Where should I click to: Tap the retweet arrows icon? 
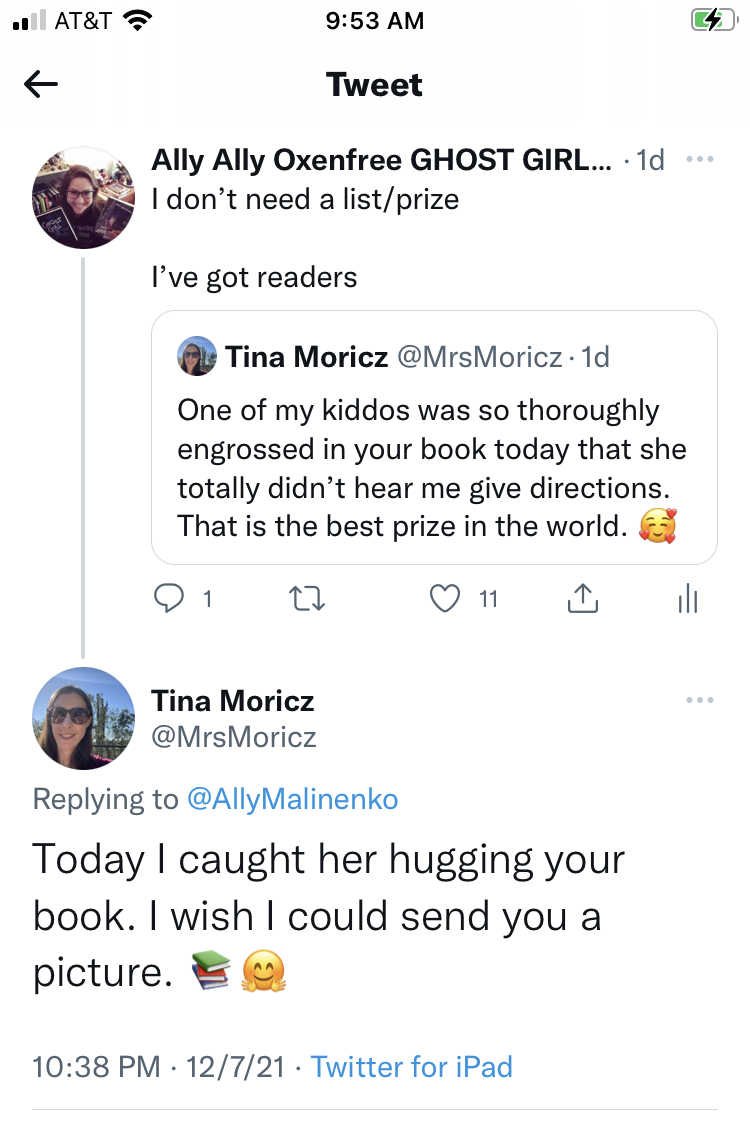click(307, 598)
